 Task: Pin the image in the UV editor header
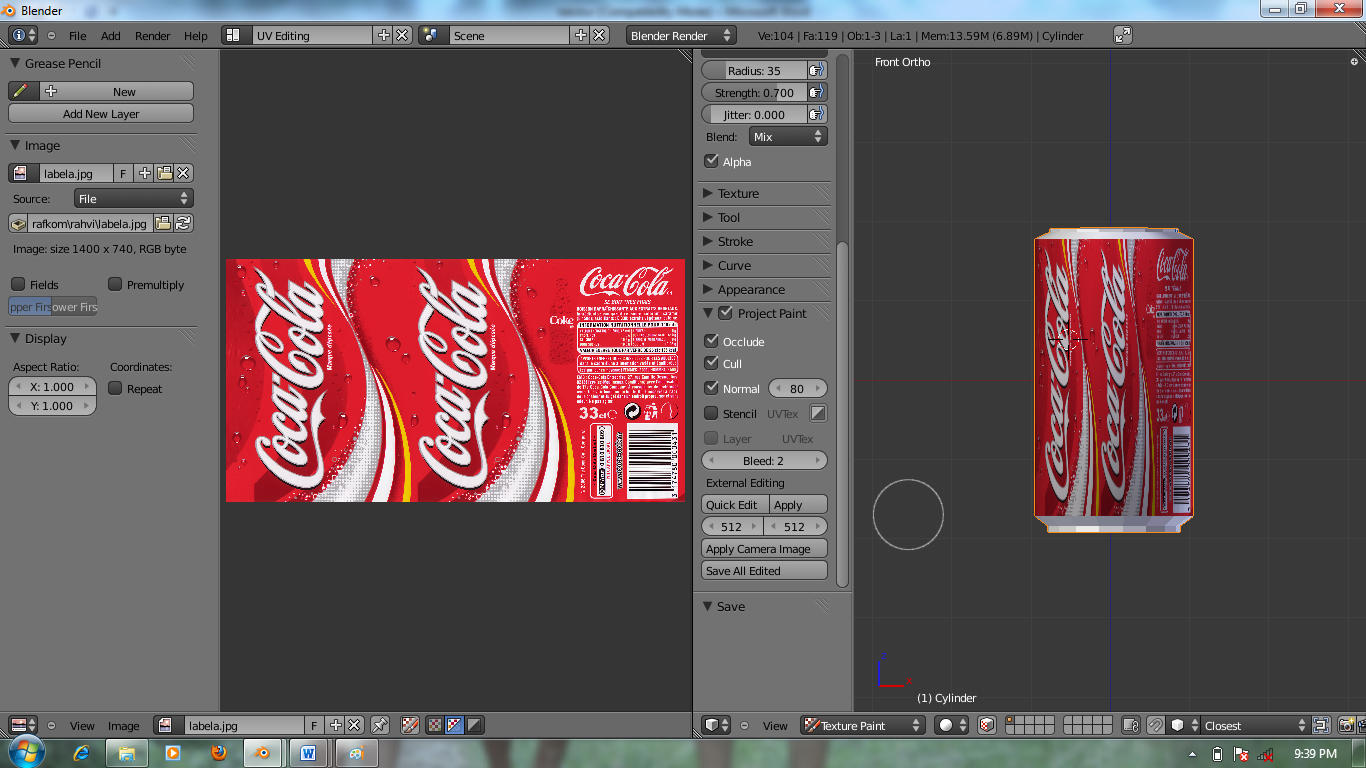point(380,725)
